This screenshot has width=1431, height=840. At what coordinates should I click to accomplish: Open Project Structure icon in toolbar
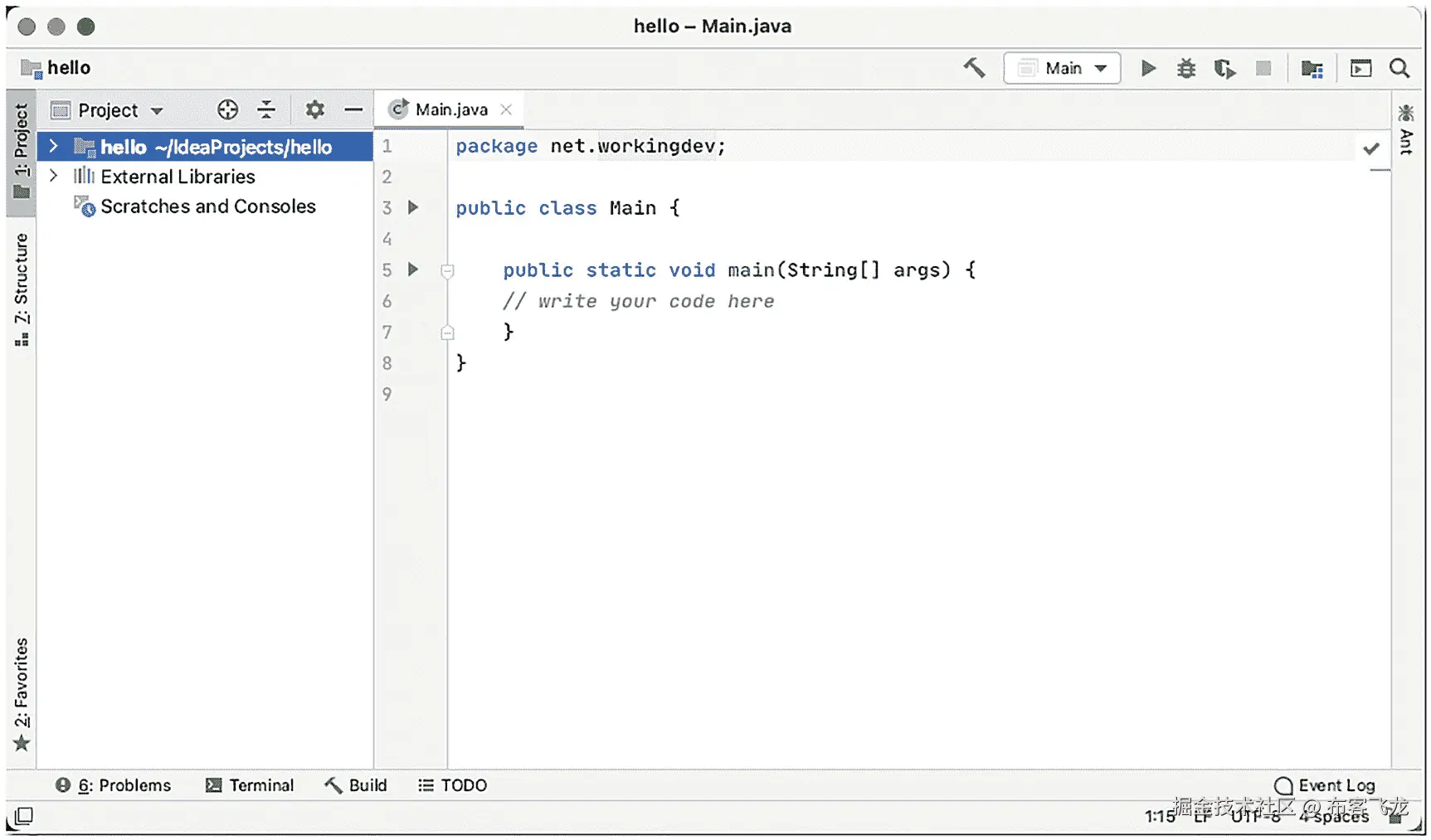(1312, 68)
